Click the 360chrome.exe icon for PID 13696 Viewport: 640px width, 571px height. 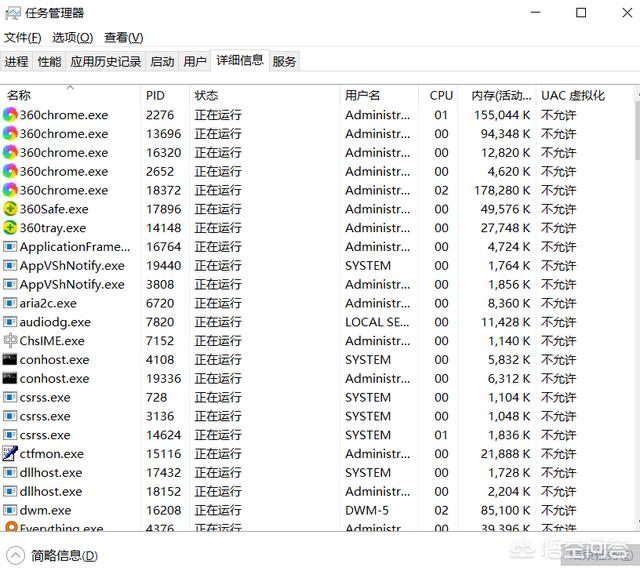point(10,133)
